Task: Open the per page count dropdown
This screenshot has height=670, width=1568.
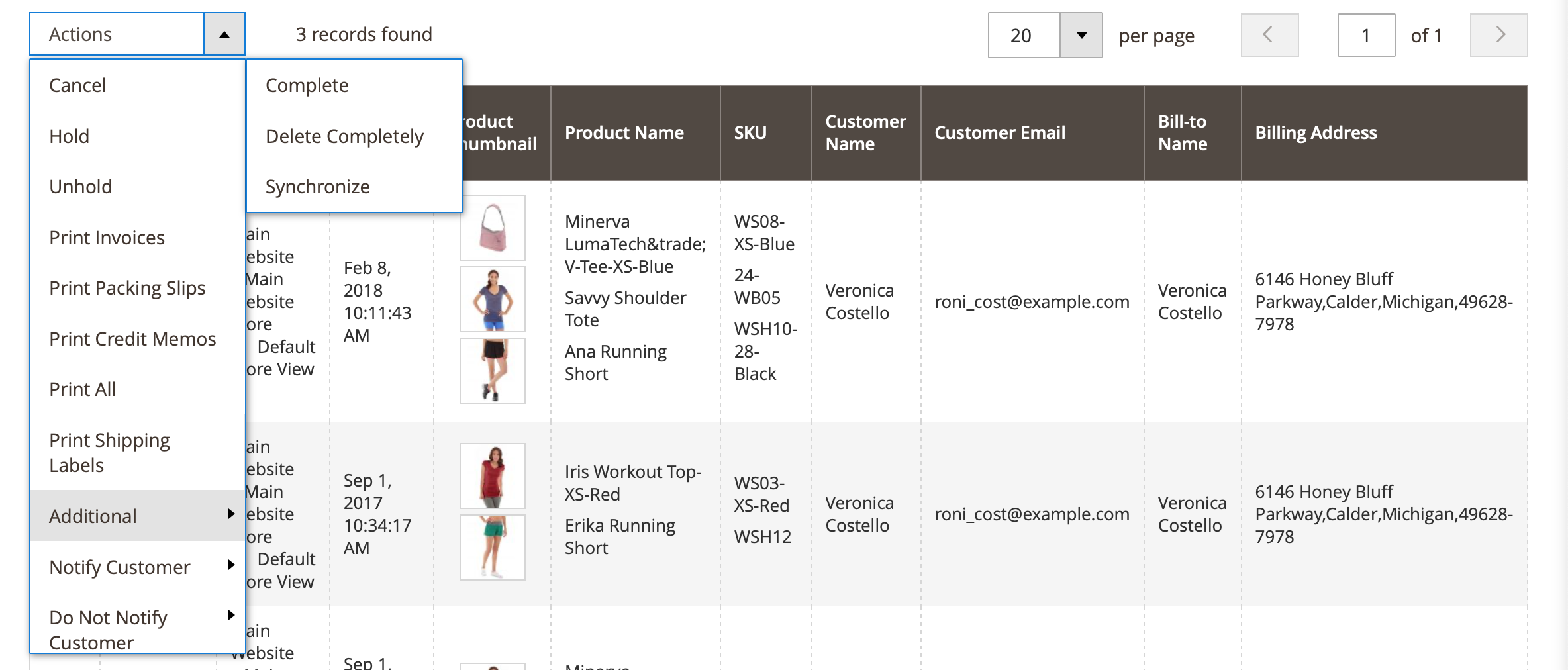Action: 1081,36
